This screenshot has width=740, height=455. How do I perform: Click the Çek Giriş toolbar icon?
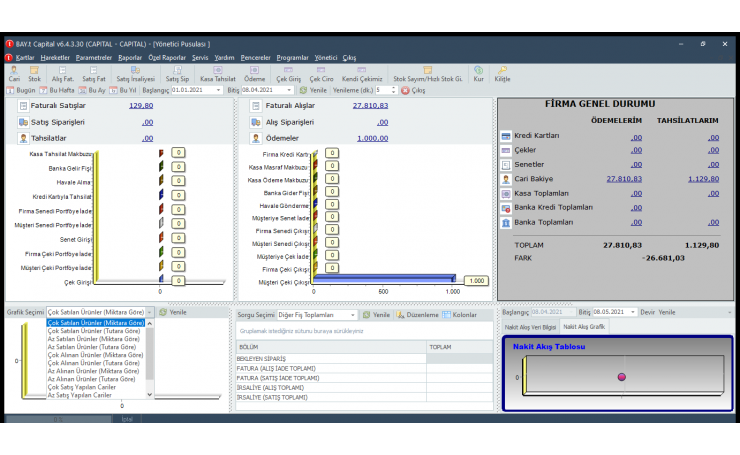(x=288, y=73)
